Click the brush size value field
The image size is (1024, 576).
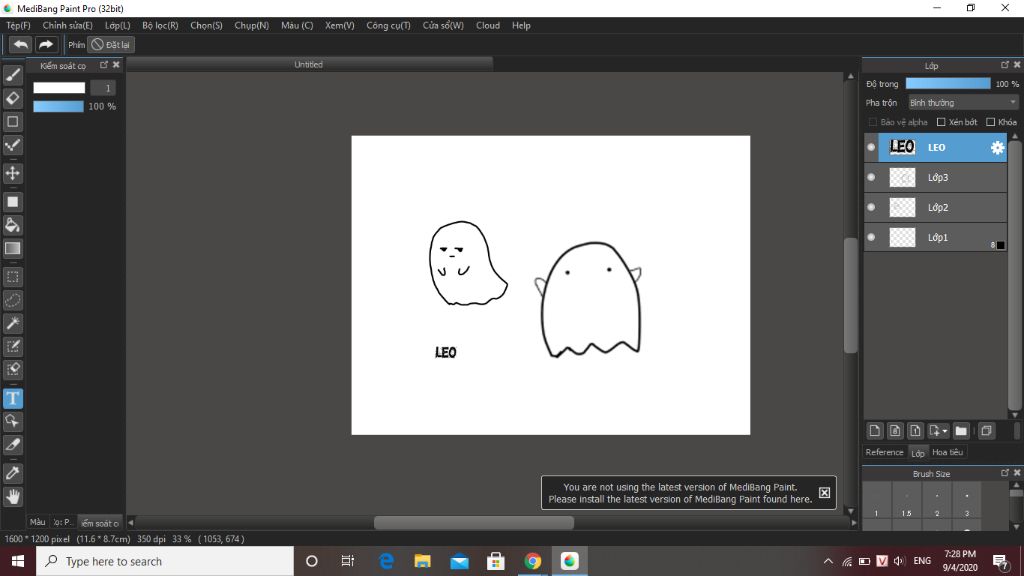[103, 88]
